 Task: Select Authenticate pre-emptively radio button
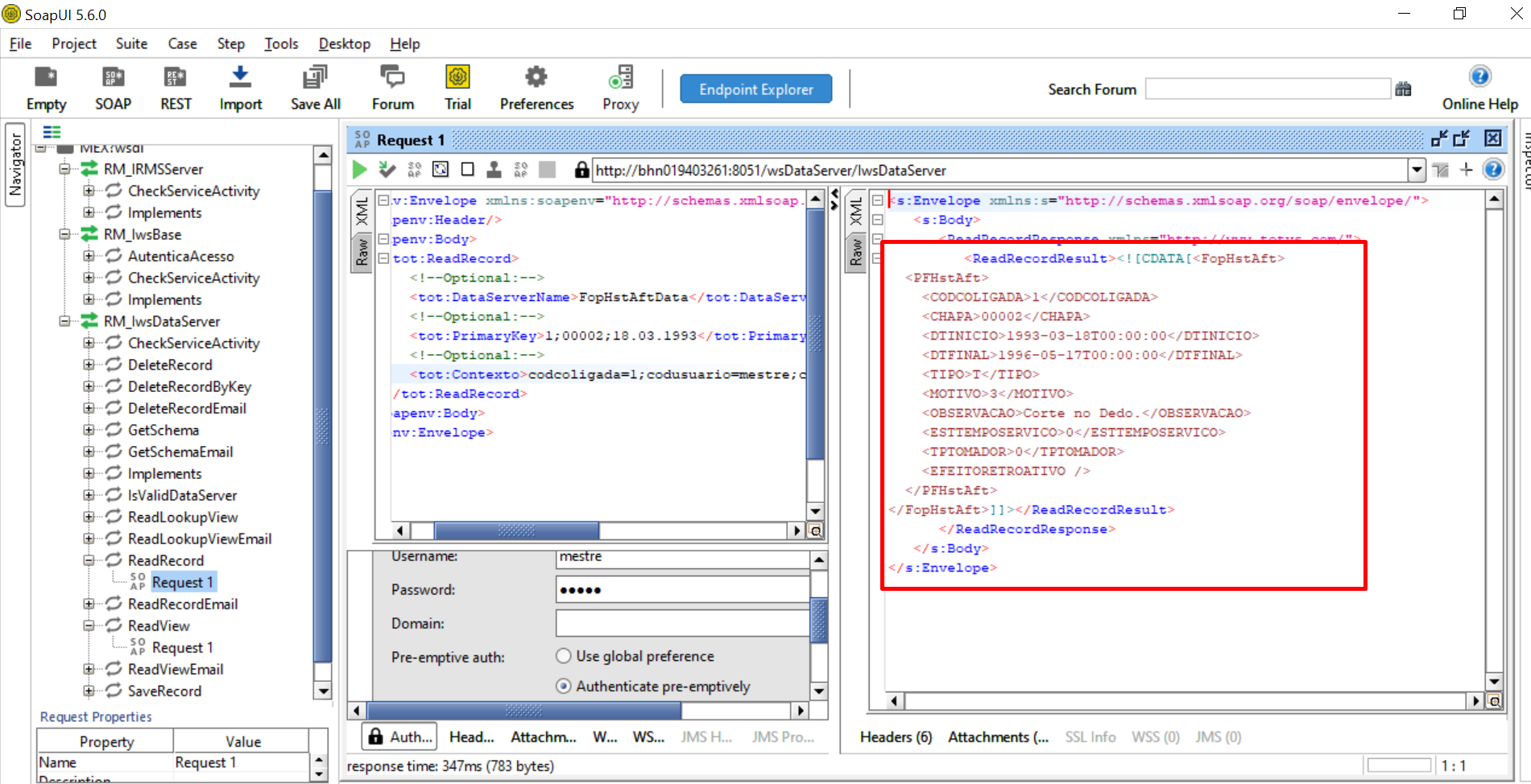pyautogui.click(x=564, y=686)
